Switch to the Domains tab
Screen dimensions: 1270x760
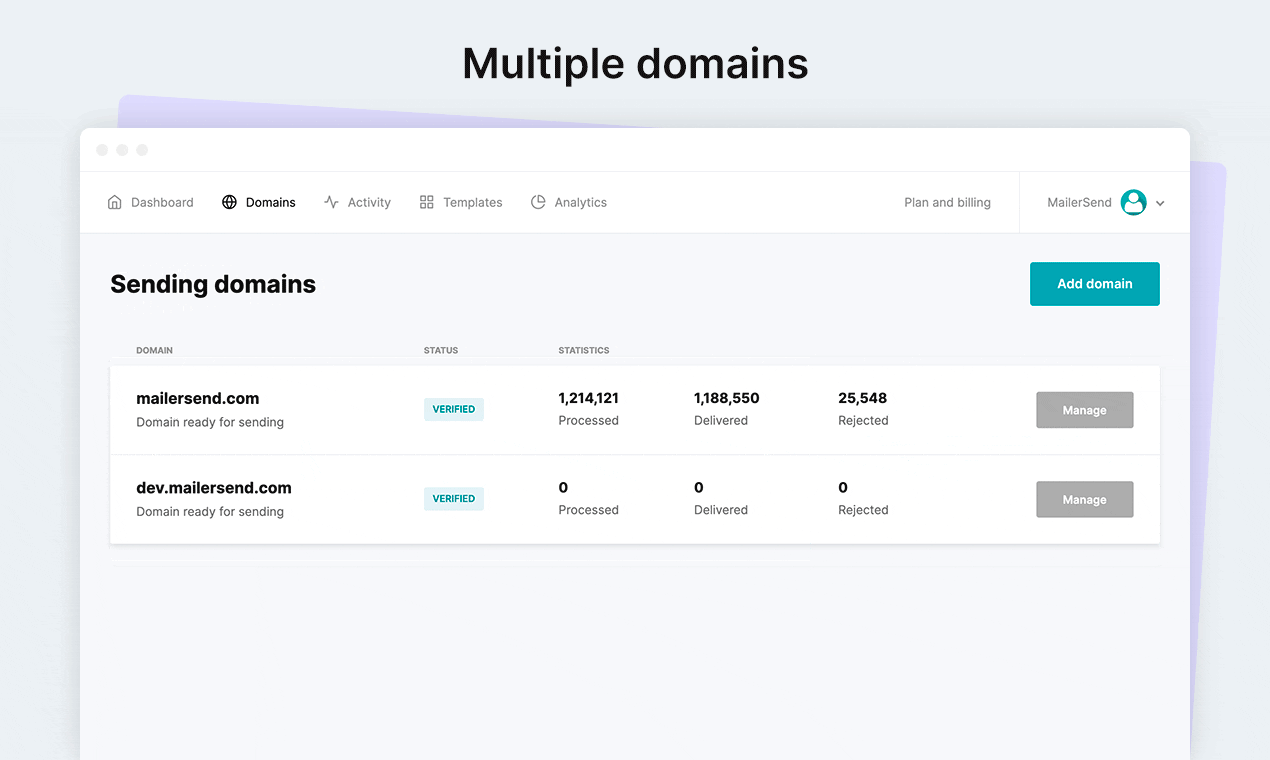259,202
